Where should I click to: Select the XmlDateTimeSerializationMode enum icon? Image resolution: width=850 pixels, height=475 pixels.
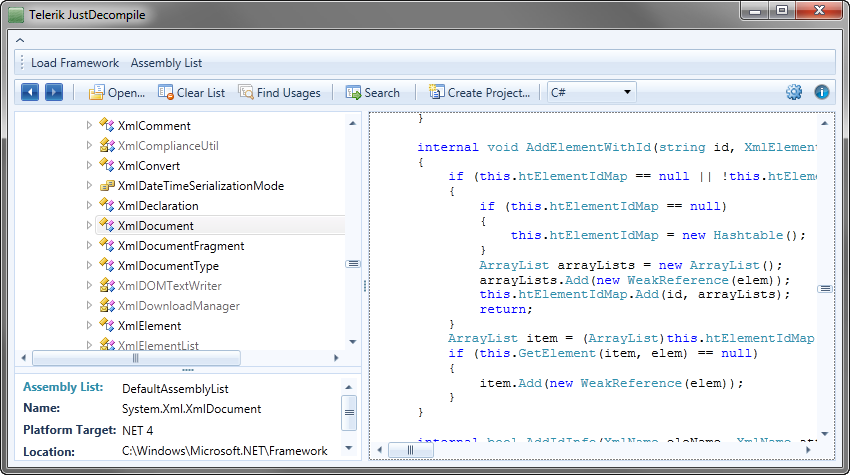pos(107,185)
